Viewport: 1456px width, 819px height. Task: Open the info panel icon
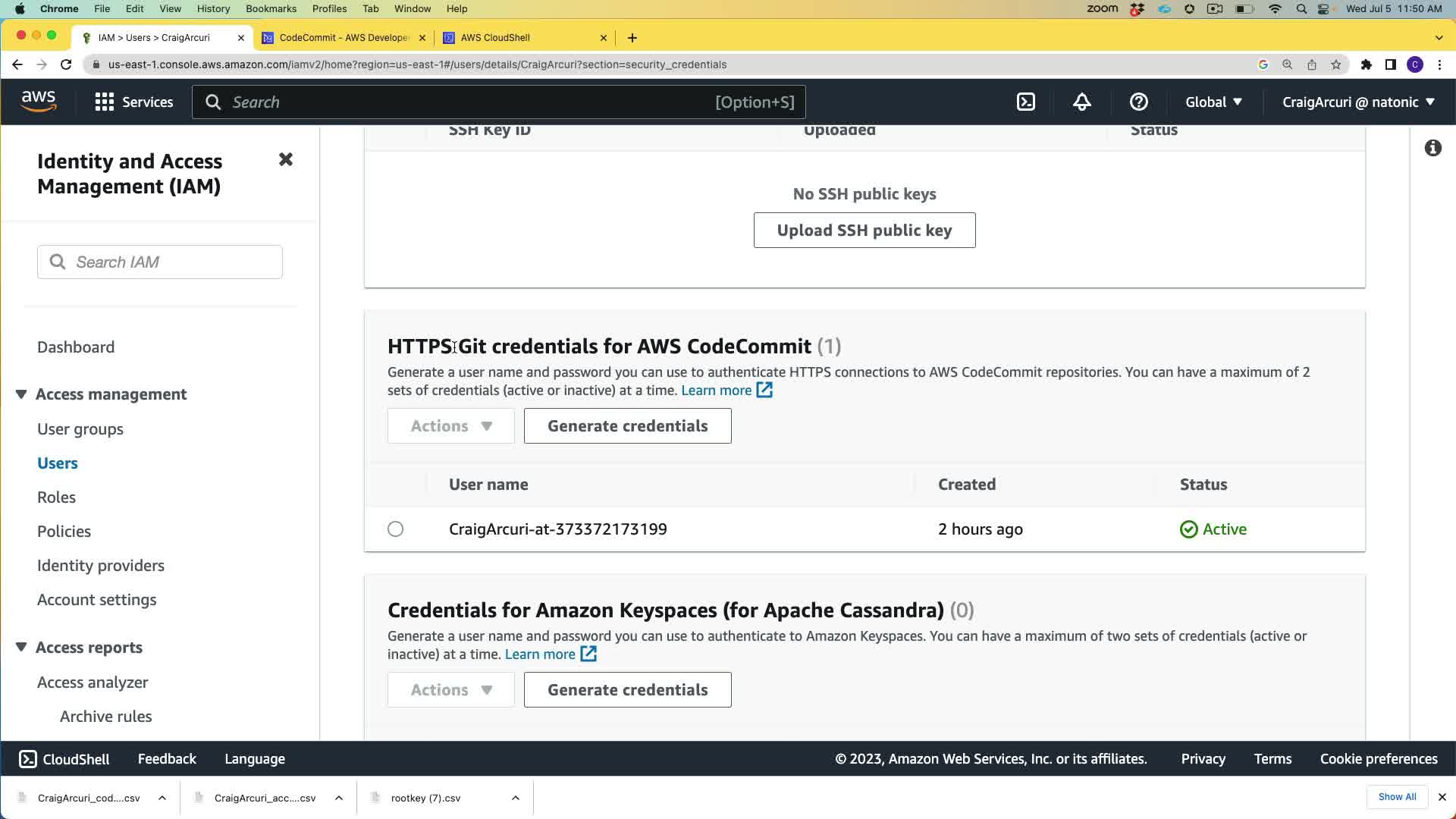click(1432, 148)
